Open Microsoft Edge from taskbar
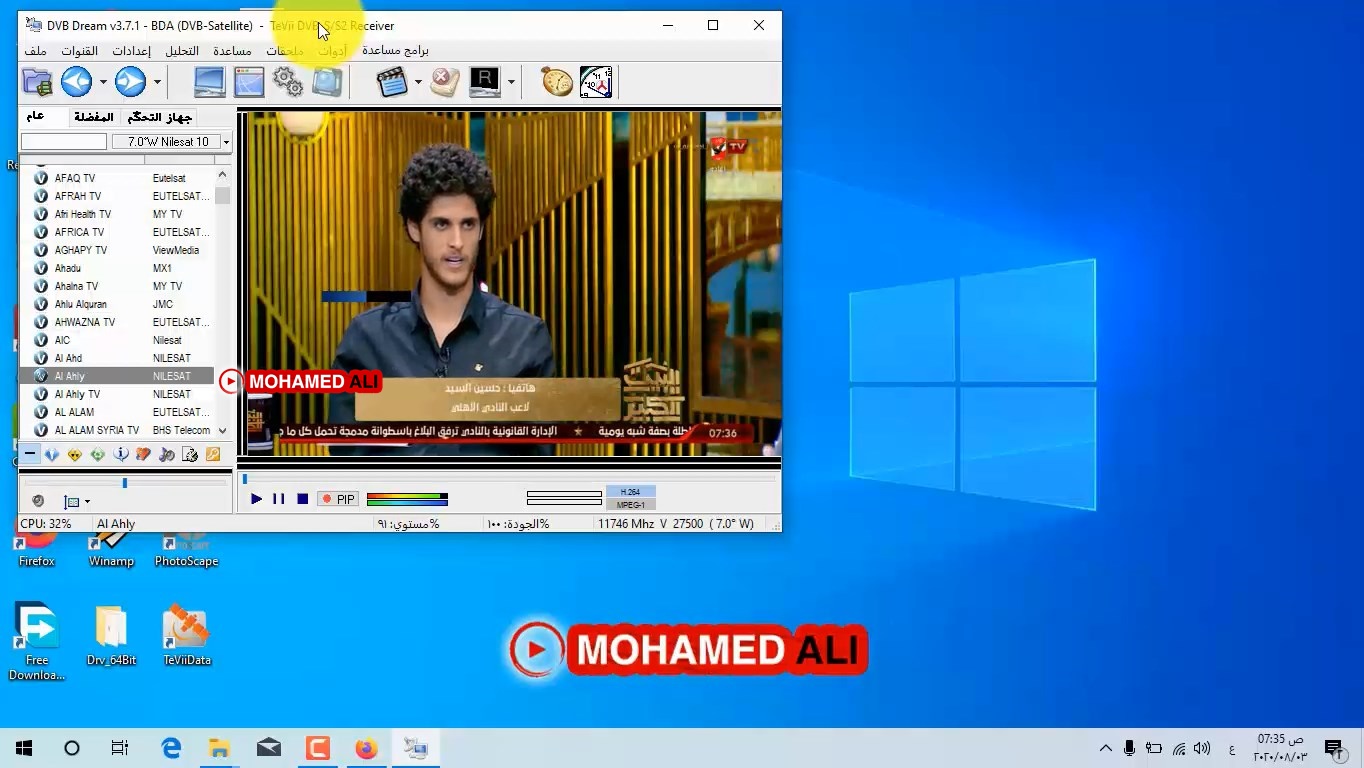Viewport: 1364px width, 768px height. (x=171, y=748)
